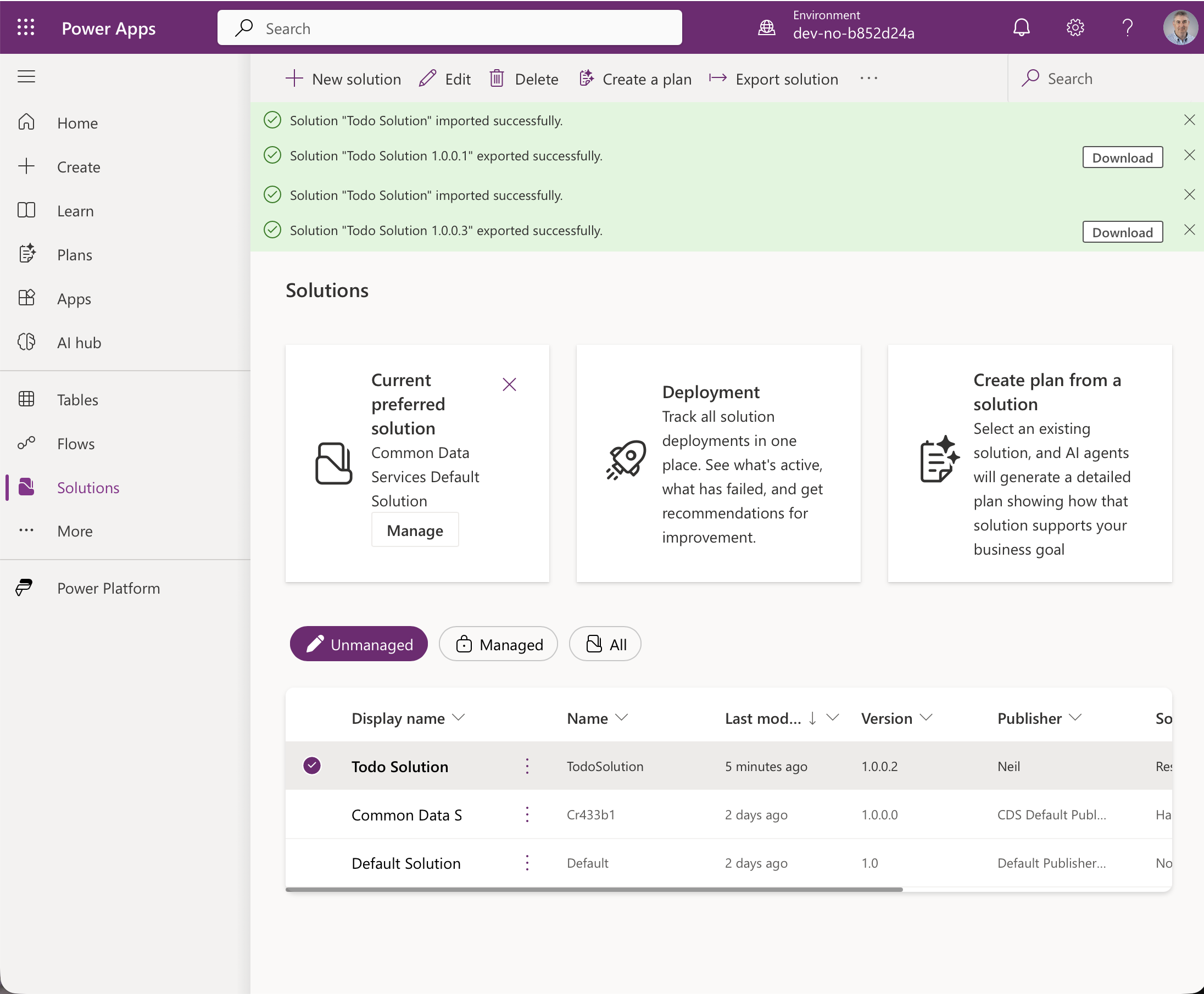This screenshot has height=994, width=1204.
Task: Click New solution in the command bar
Action: click(x=343, y=79)
